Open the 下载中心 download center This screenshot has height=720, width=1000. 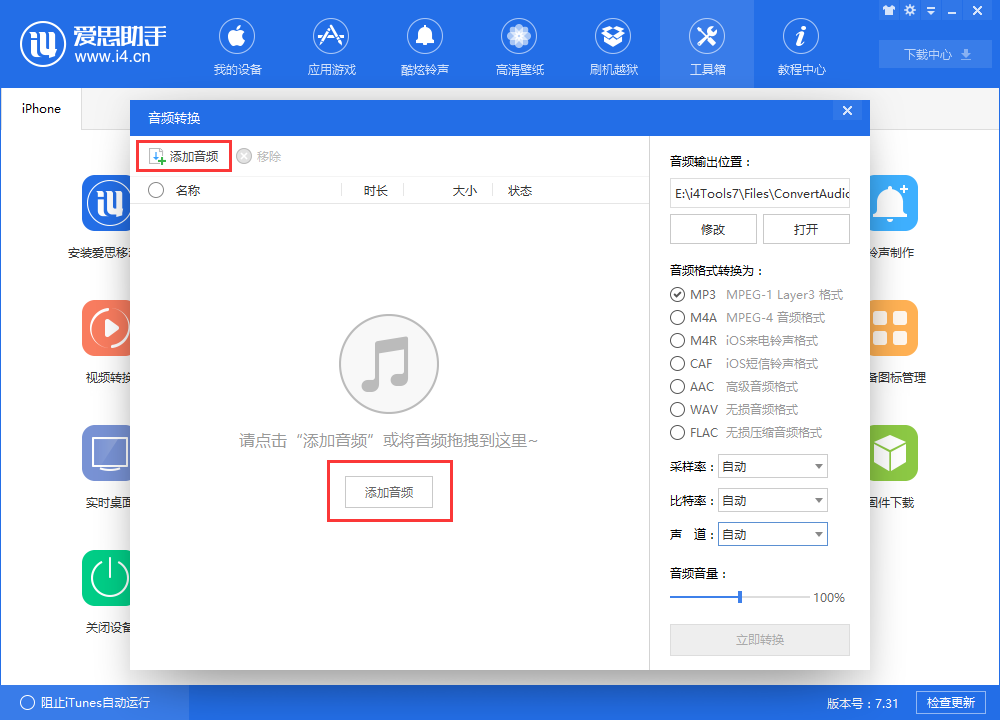936,54
